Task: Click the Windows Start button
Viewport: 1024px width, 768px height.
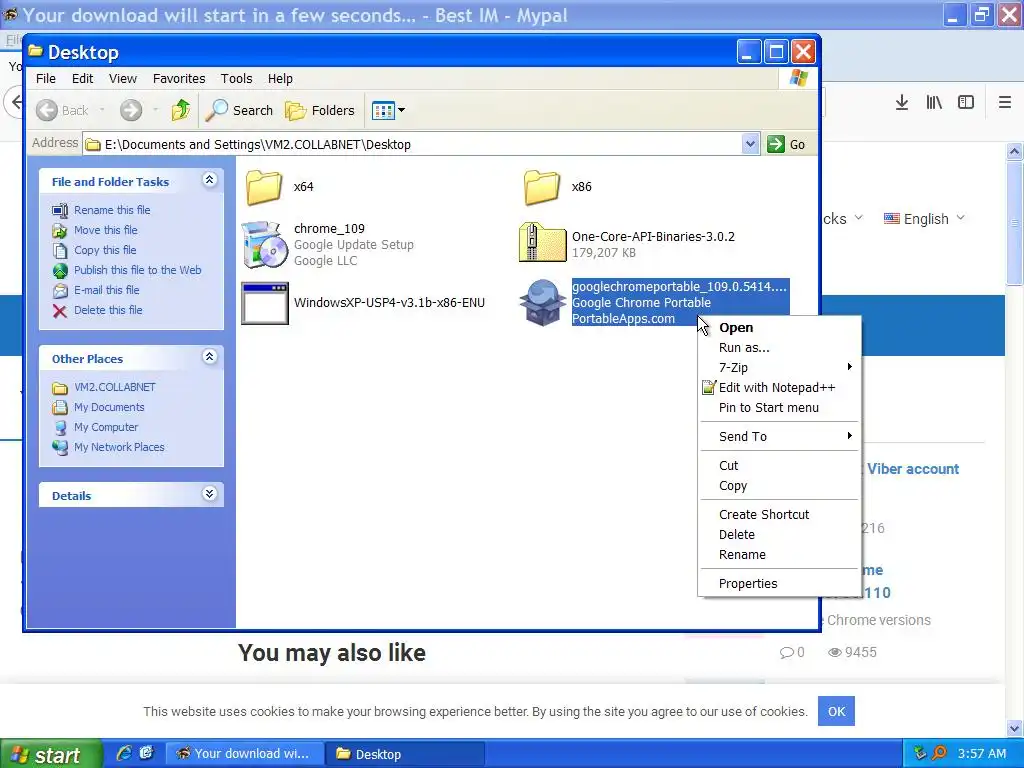Action: coord(50,754)
